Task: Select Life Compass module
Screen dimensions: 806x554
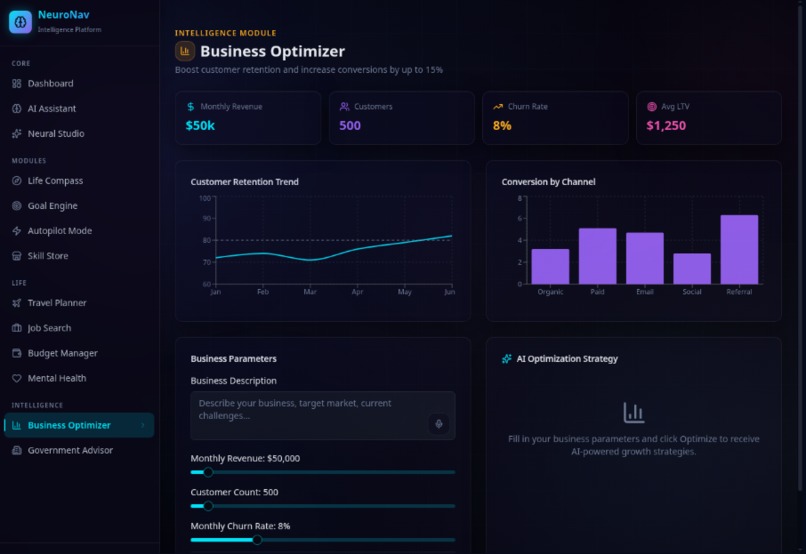Action: point(79,180)
